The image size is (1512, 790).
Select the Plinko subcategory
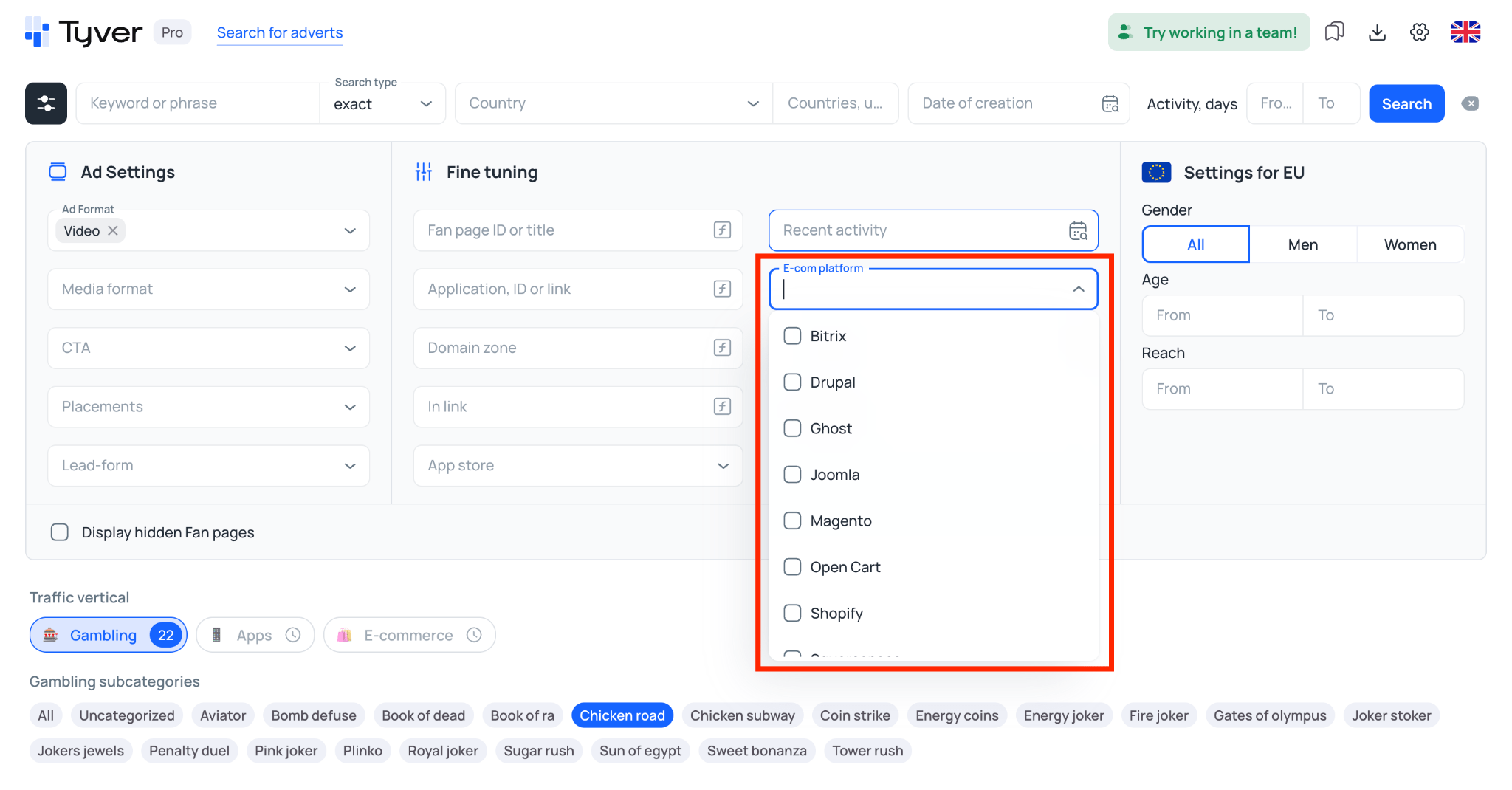pos(362,751)
